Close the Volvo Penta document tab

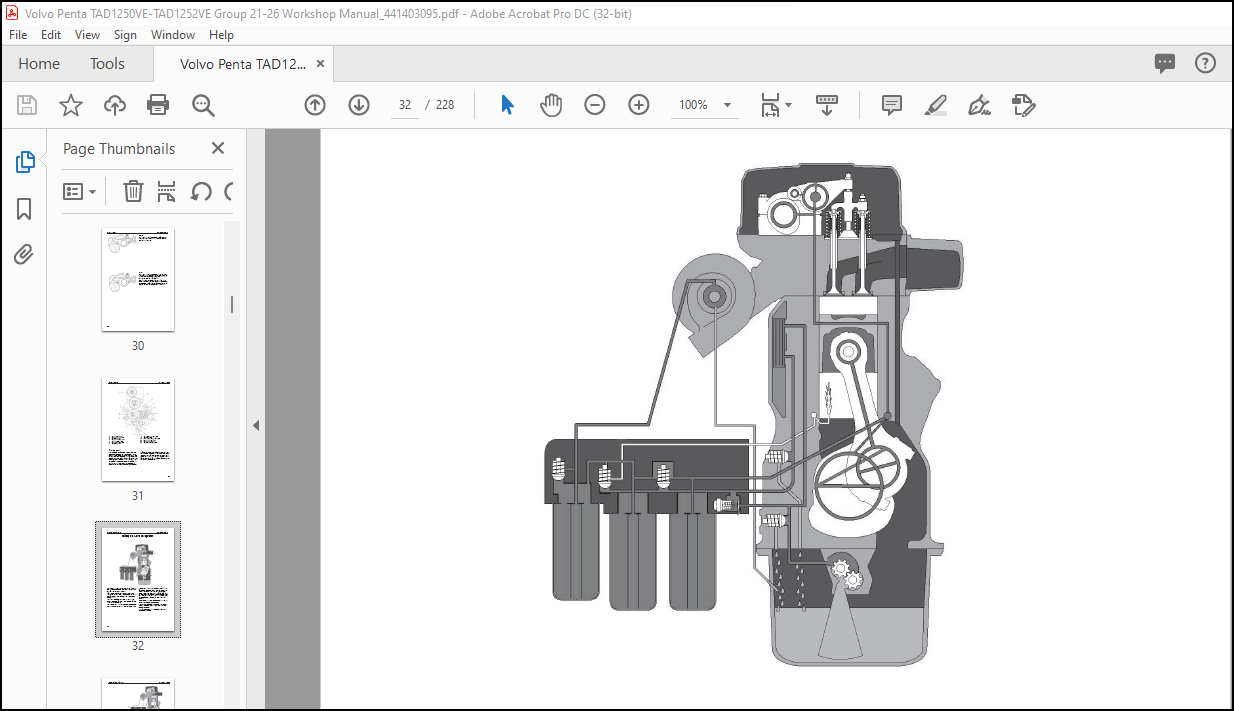(x=320, y=64)
